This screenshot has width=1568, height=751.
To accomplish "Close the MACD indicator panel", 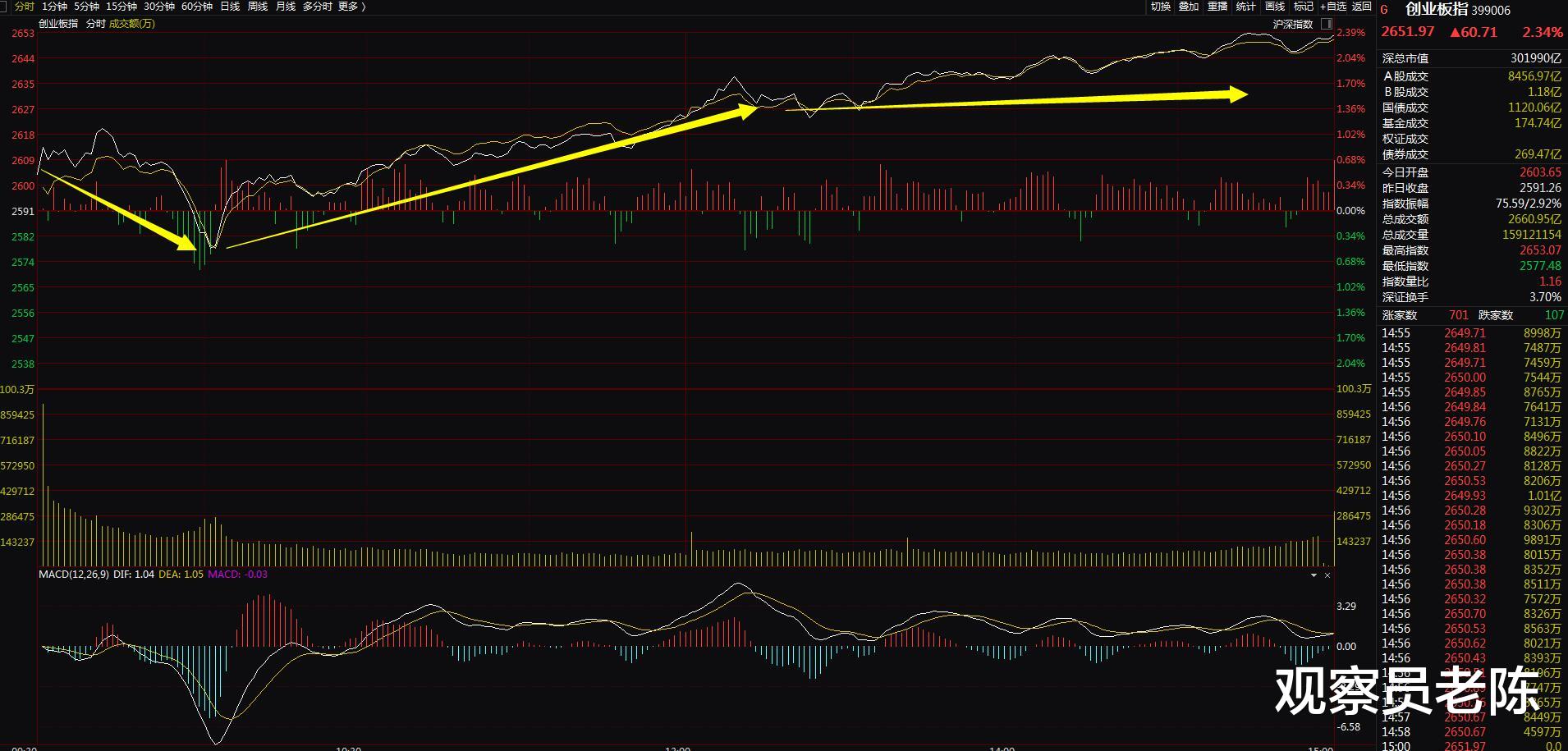I will coord(1327,575).
